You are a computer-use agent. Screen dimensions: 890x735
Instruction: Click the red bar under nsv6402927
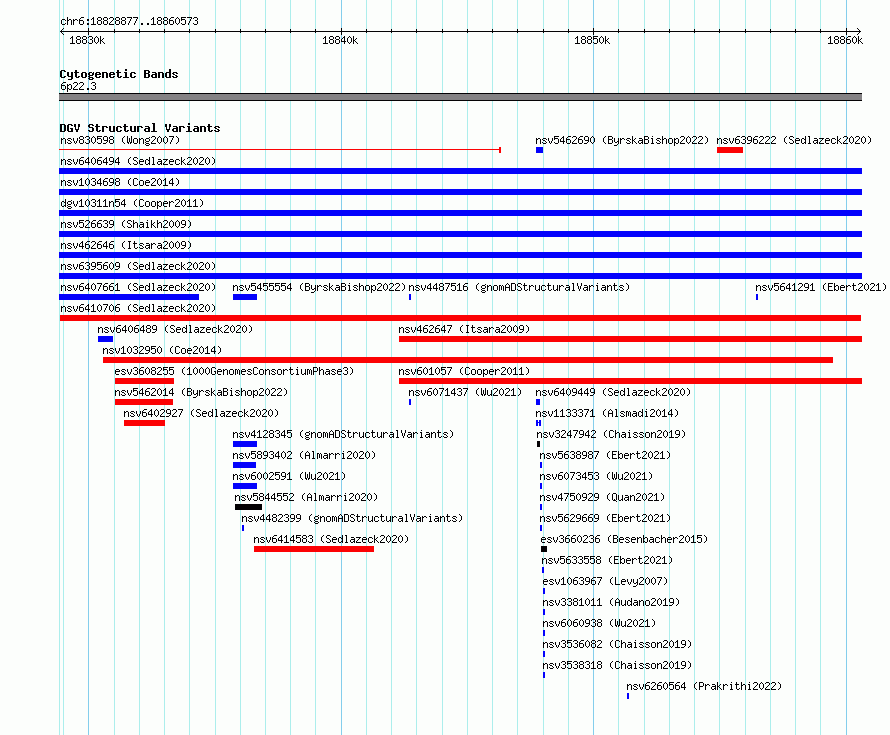pyautogui.click(x=144, y=423)
